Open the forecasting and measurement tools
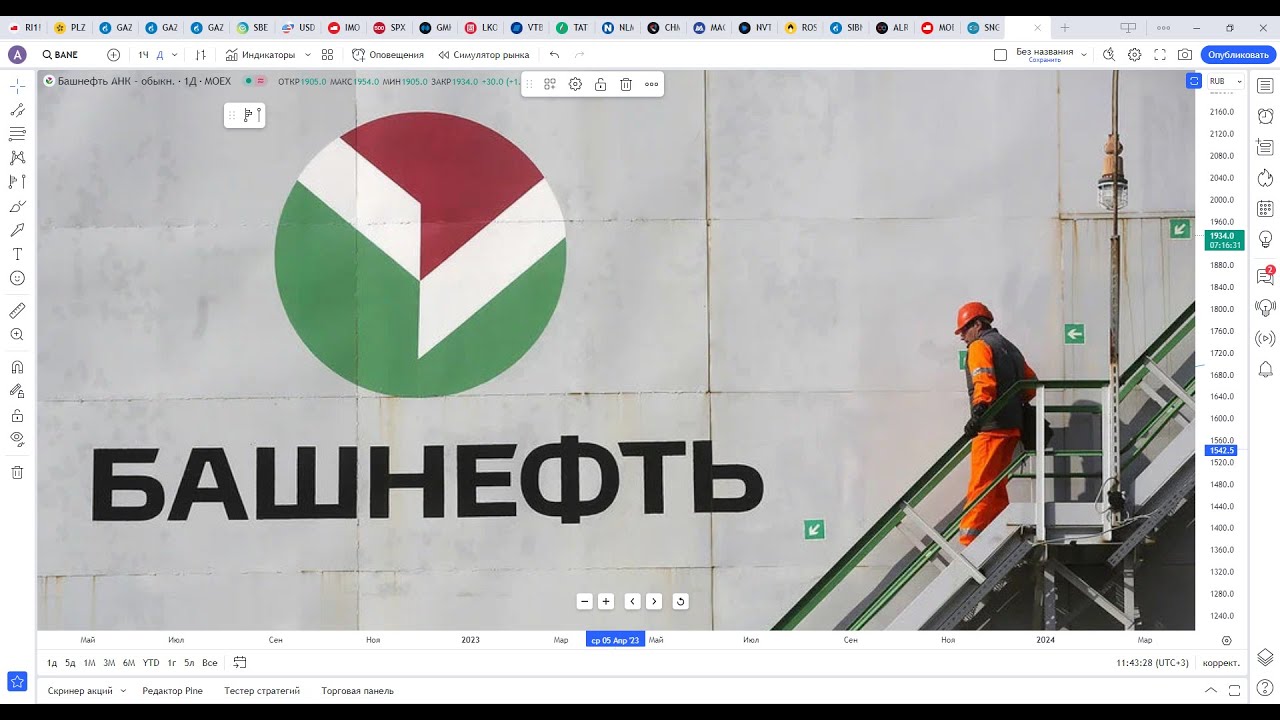 [17, 181]
